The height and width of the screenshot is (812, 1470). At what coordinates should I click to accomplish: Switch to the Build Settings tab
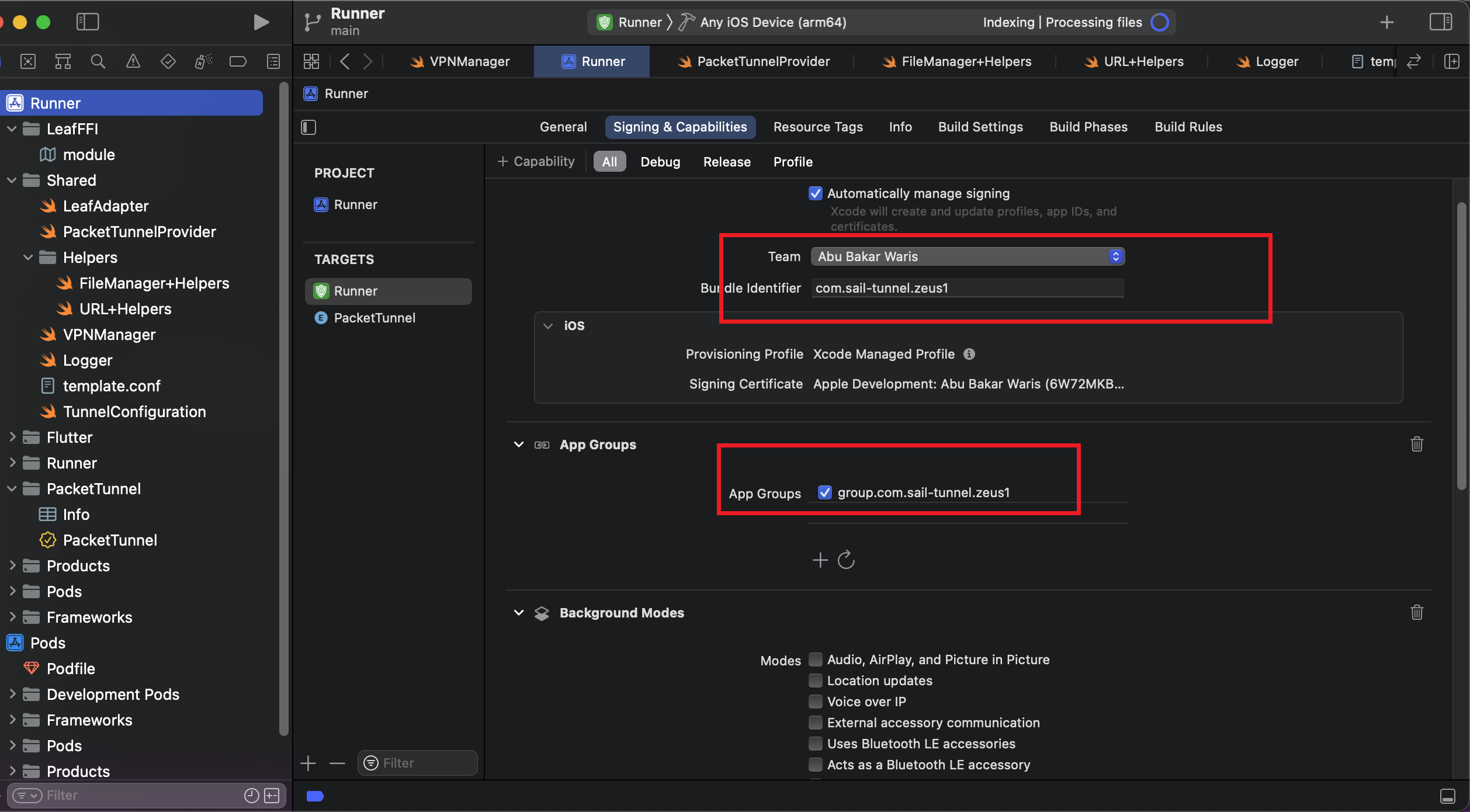tap(980, 127)
